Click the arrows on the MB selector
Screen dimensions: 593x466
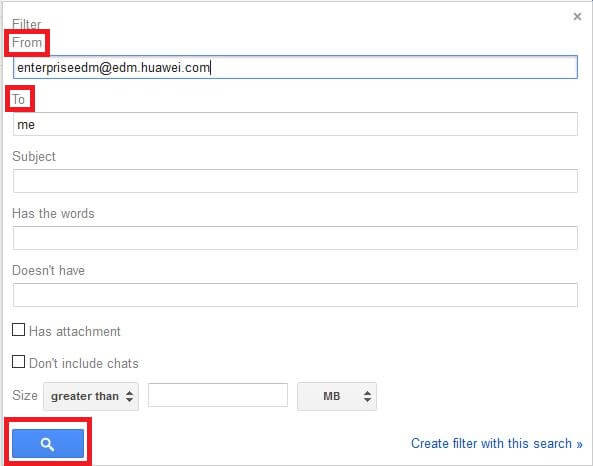(x=367, y=396)
